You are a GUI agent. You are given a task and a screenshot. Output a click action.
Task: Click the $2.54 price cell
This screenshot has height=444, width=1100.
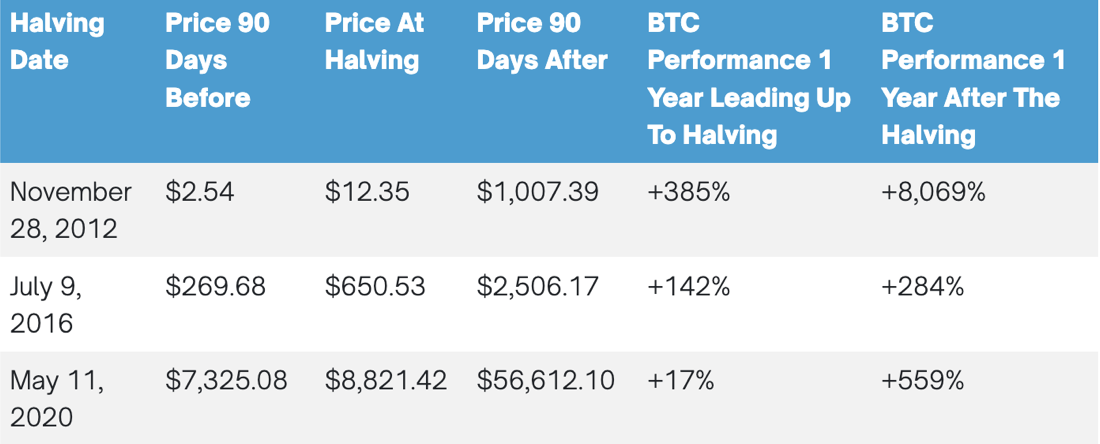pos(200,191)
